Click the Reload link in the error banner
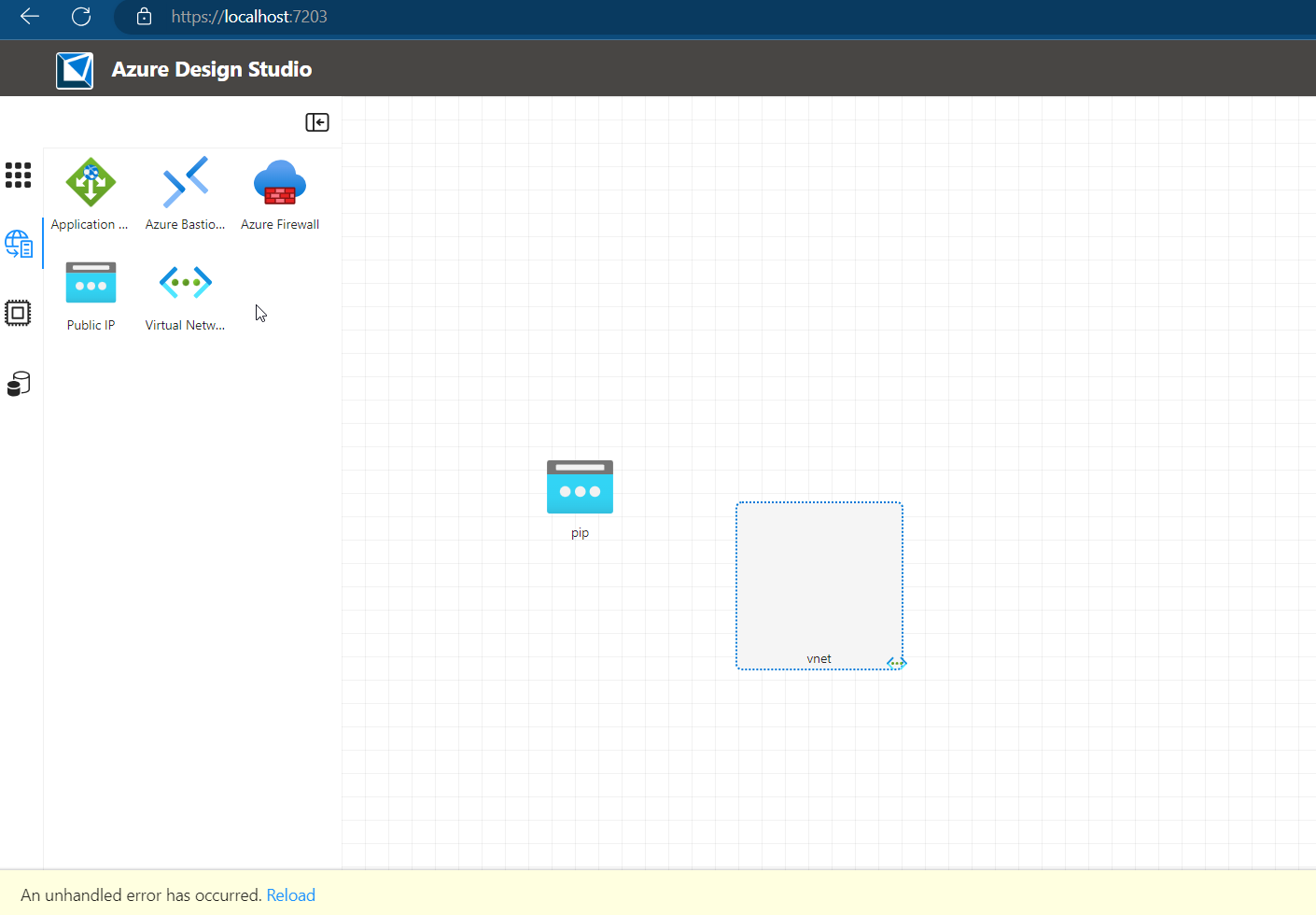 tap(290, 894)
